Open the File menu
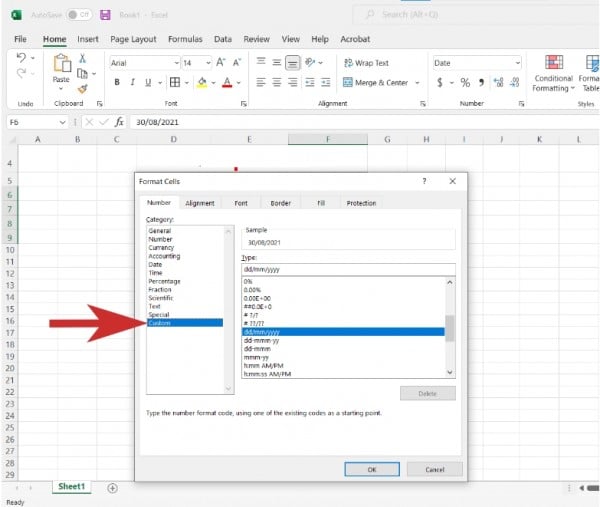The height and width of the screenshot is (507, 600). tap(20, 39)
